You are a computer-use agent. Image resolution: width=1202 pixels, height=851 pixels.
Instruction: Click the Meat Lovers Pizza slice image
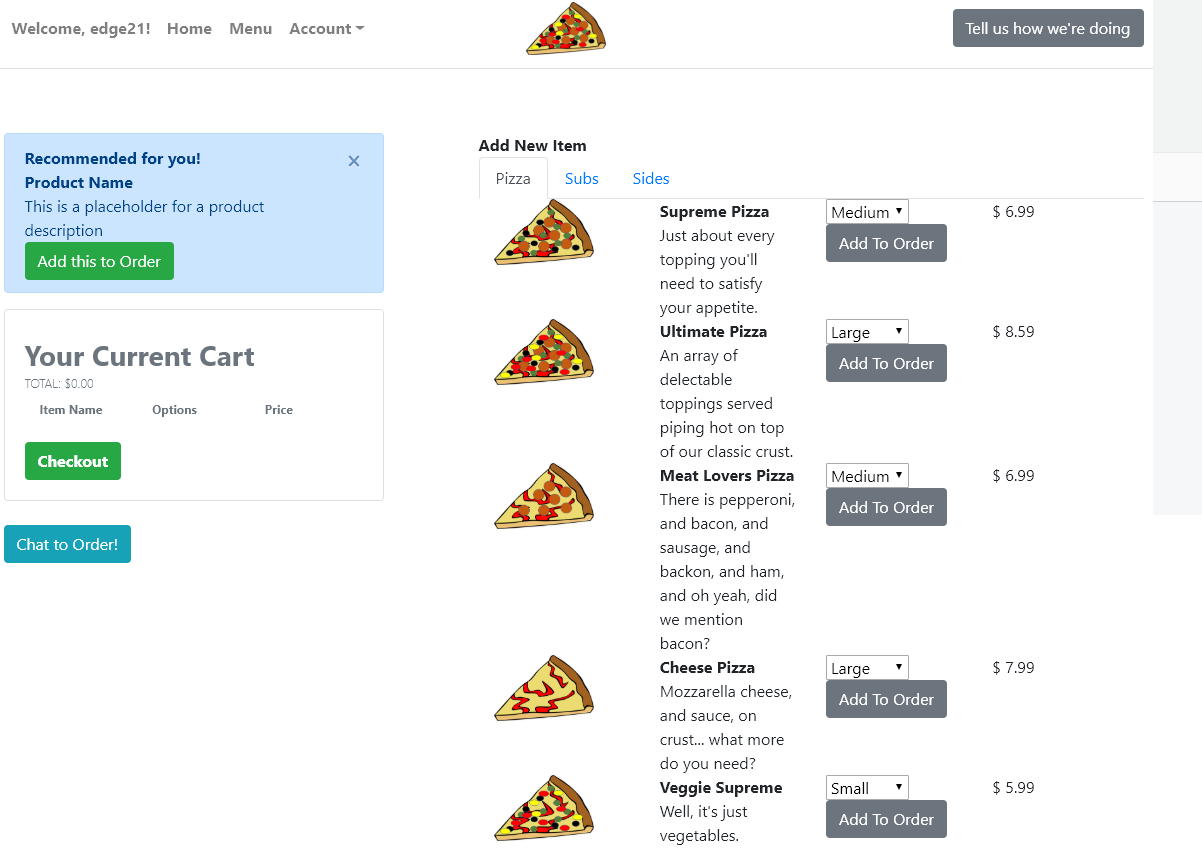tap(544, 496)
